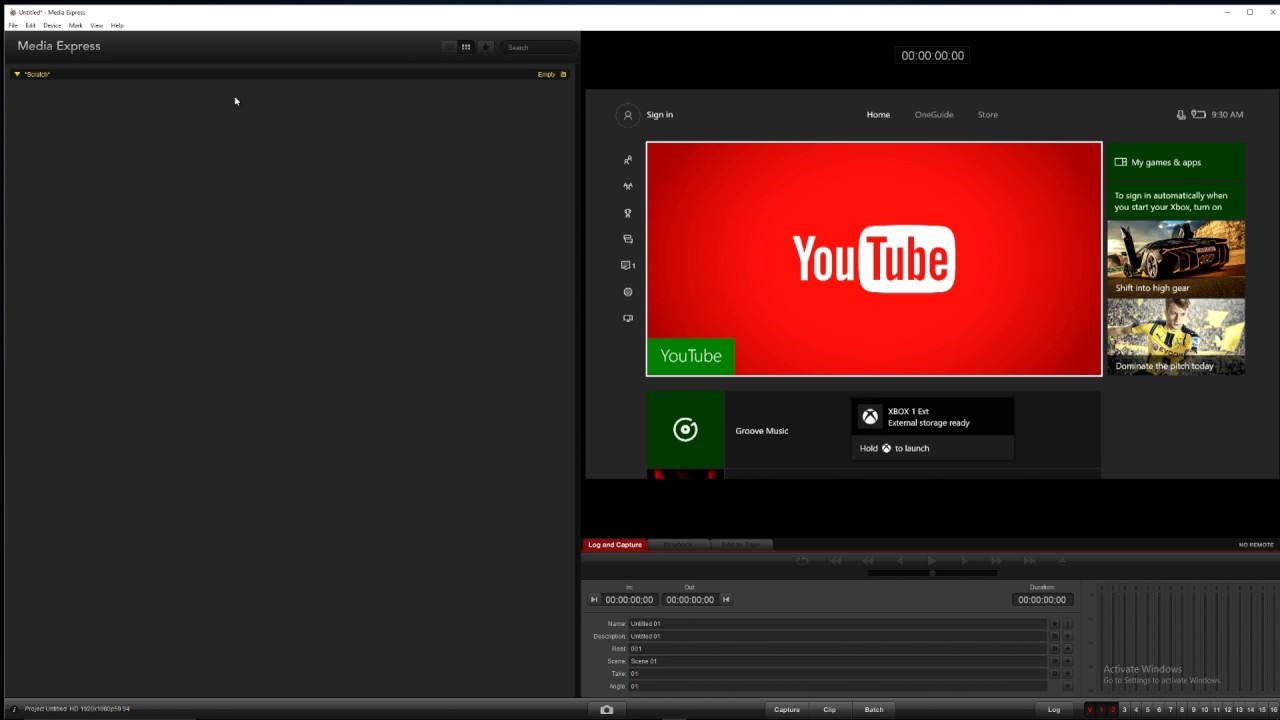The image size is (1280, 720).
Task: Click the top 00:00:00:00 timecode display
Action: tap(933, 56)
